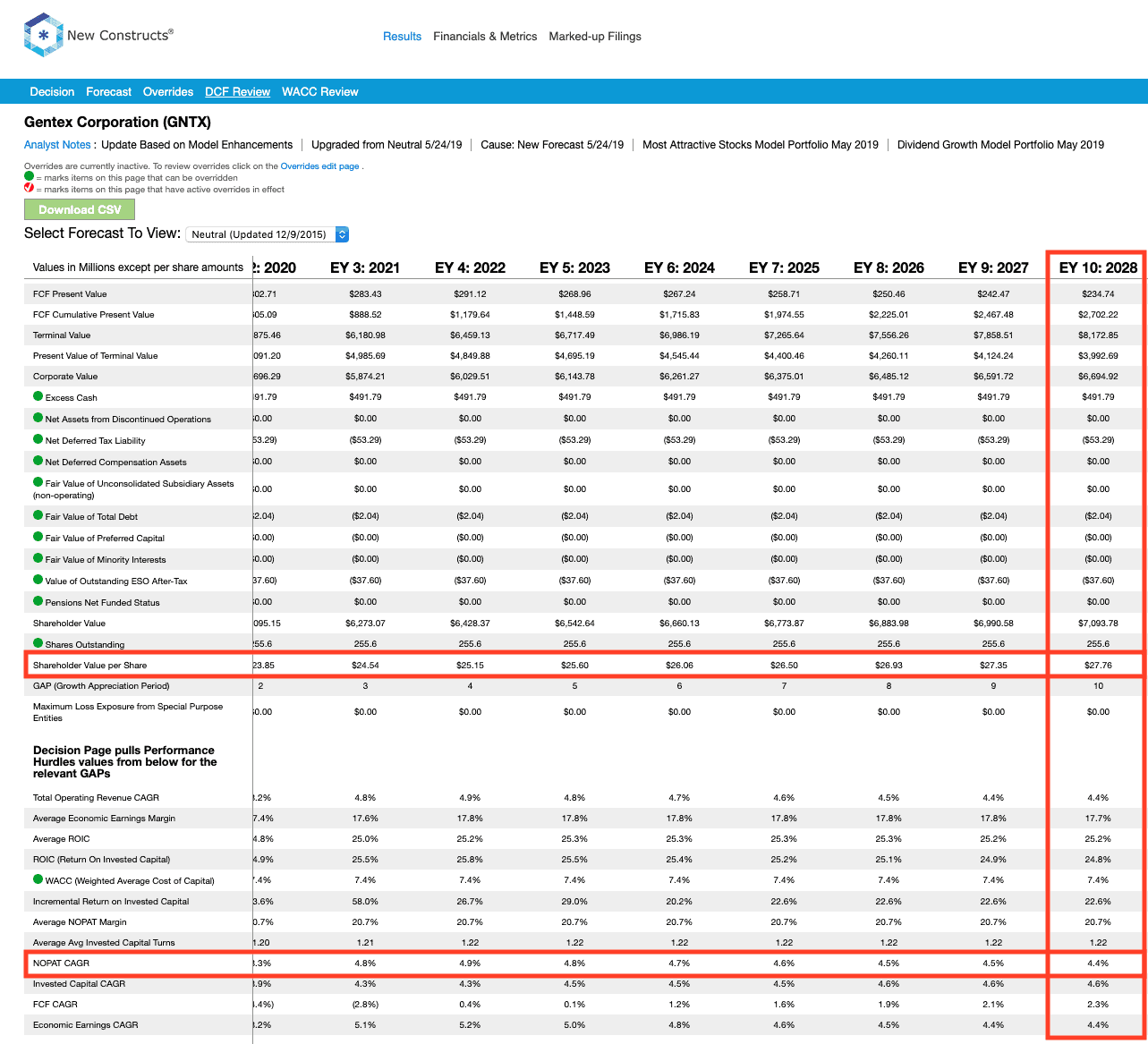Select the DCF Review menu item
Viewport: 1148px width, 1044px height.
pos(237,92)
